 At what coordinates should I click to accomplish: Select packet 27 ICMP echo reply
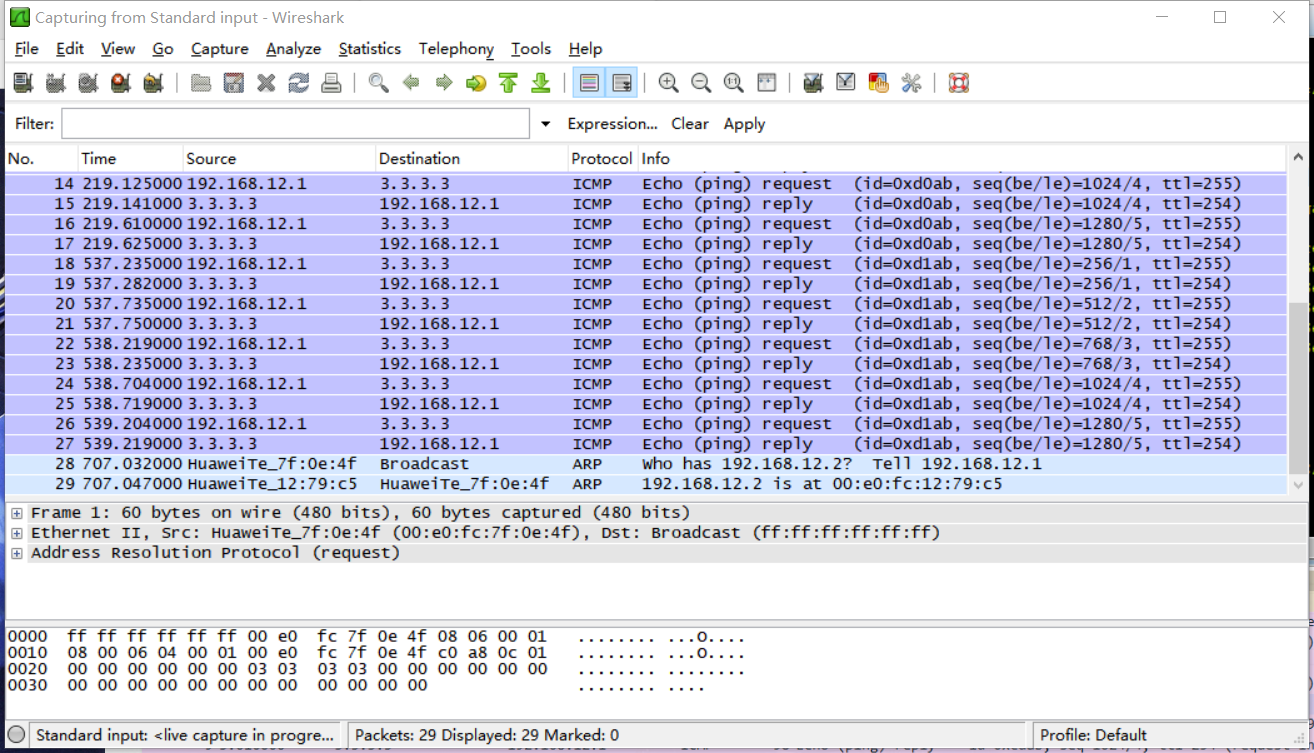[646, 444]
